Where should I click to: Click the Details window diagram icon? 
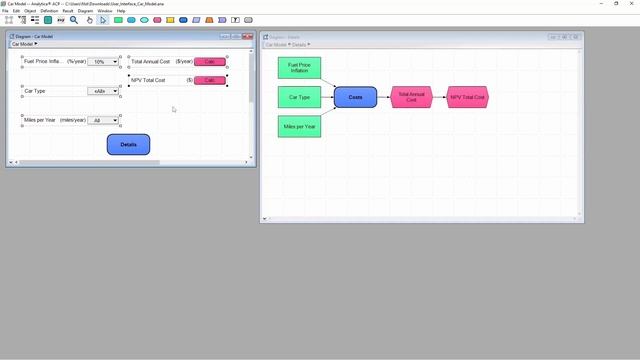pos(266,37)
